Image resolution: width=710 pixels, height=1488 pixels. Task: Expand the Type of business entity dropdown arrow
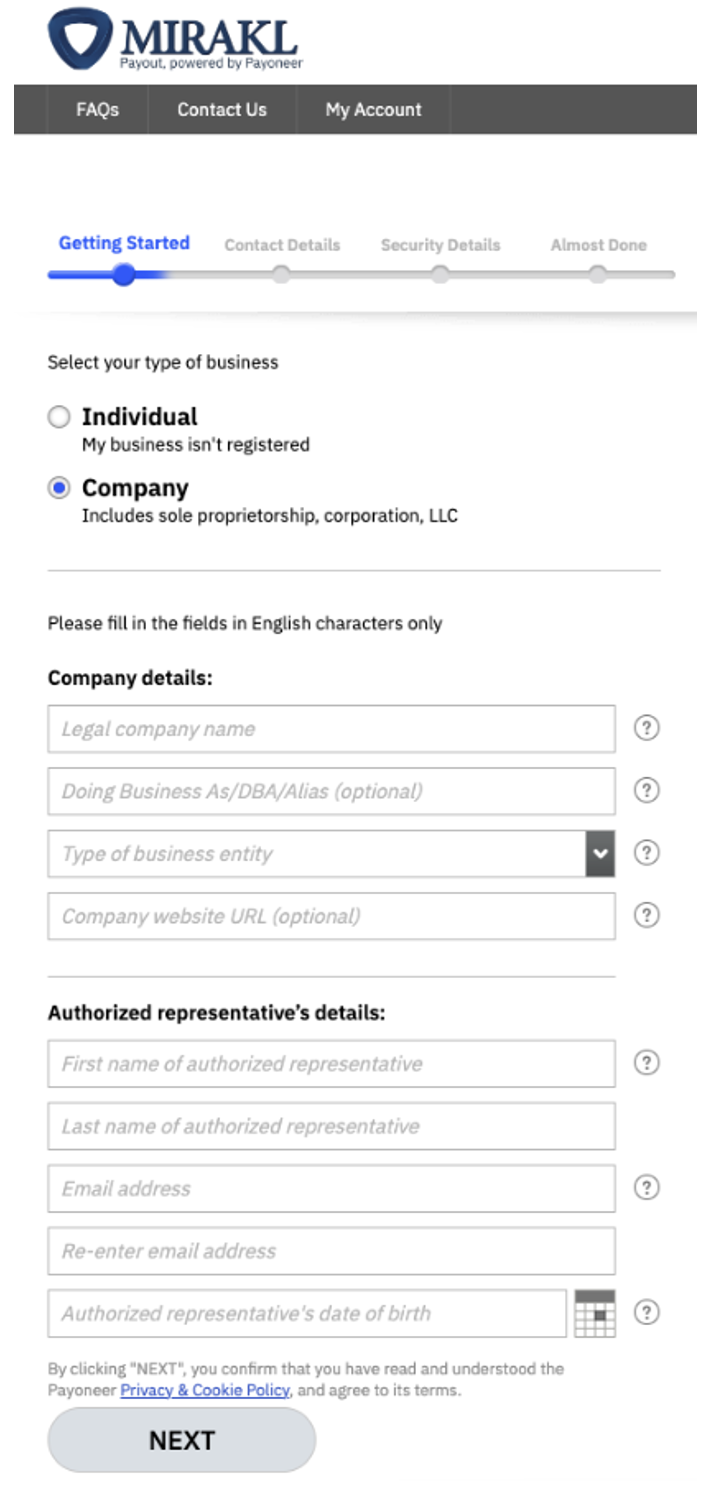click(600, 854)
